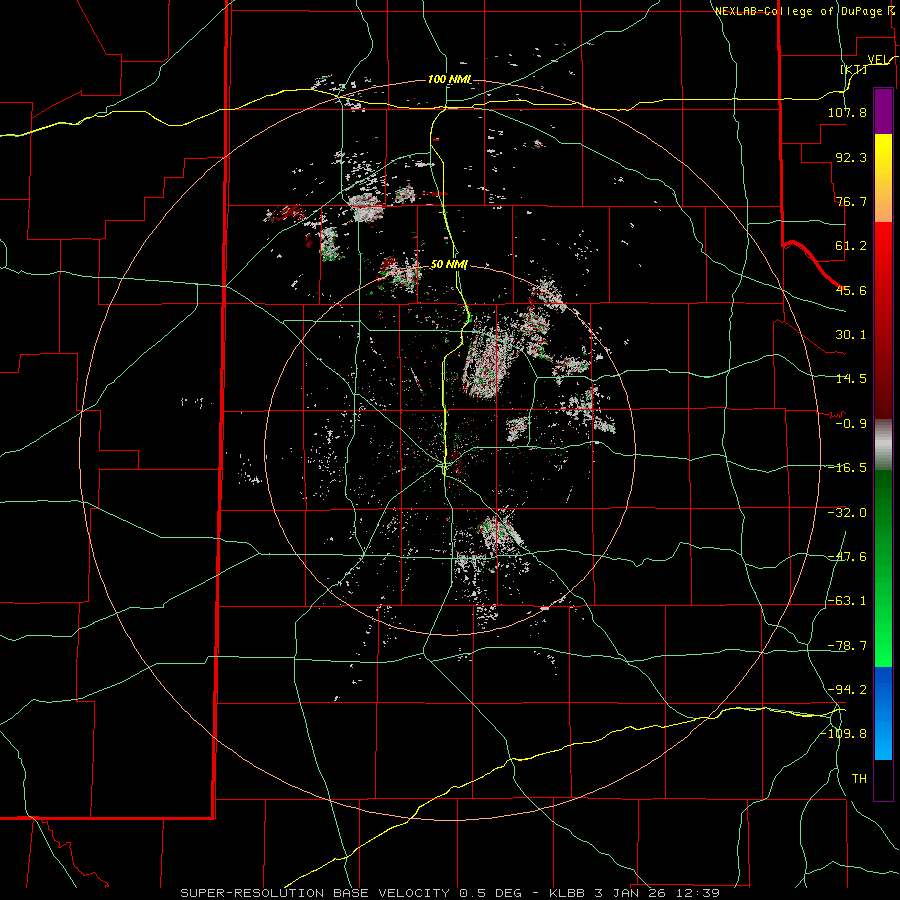900x900 pixels.
Task: Click the TH label on color scale
Action: (859, 779)
